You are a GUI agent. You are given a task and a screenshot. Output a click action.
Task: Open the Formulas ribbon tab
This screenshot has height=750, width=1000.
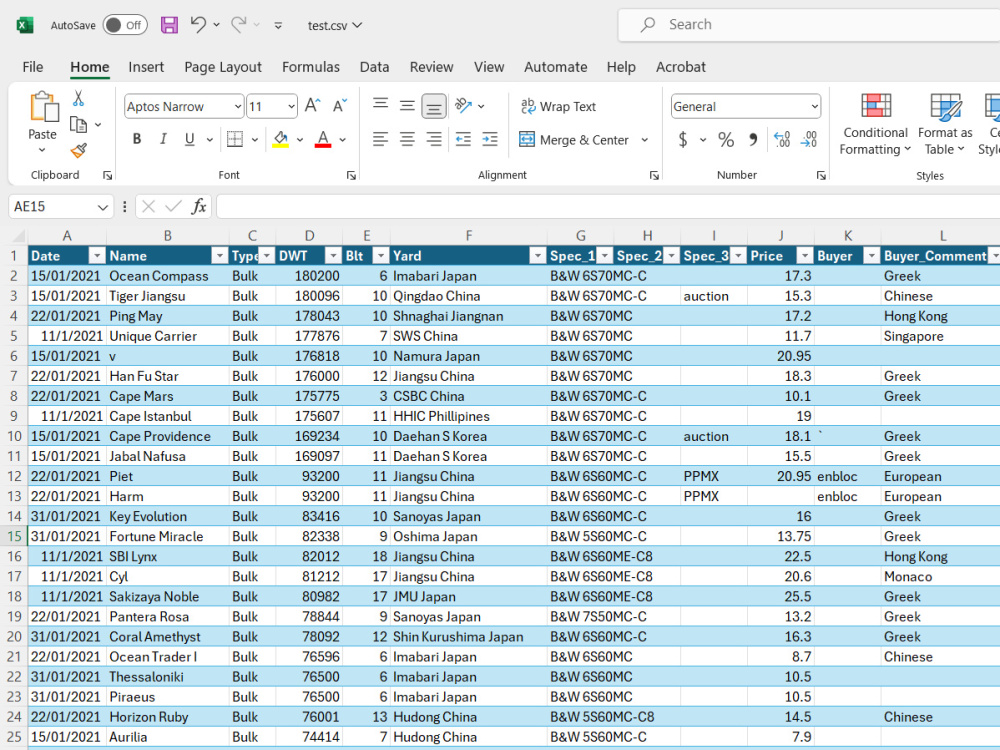coord(310,67)
